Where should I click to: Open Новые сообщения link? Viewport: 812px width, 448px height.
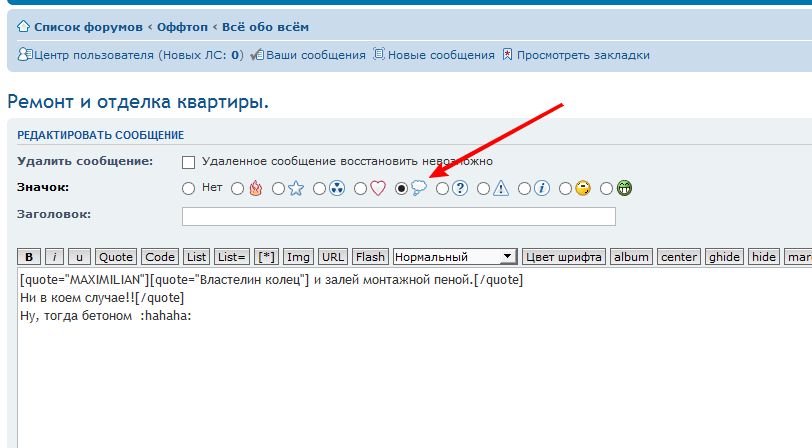[x=441, y=55]
